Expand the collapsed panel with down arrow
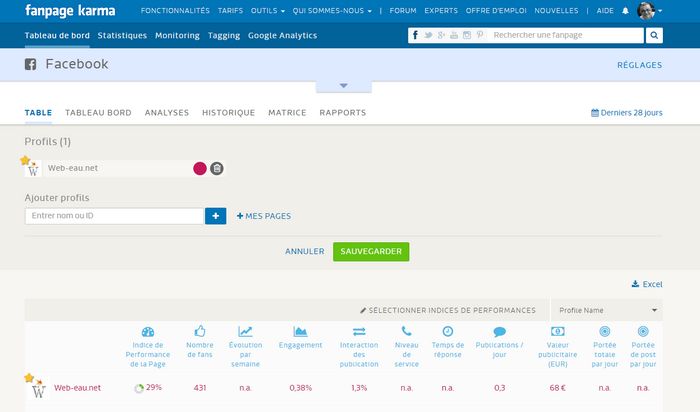This screenshot has height=412, width=700. (344, 86)
